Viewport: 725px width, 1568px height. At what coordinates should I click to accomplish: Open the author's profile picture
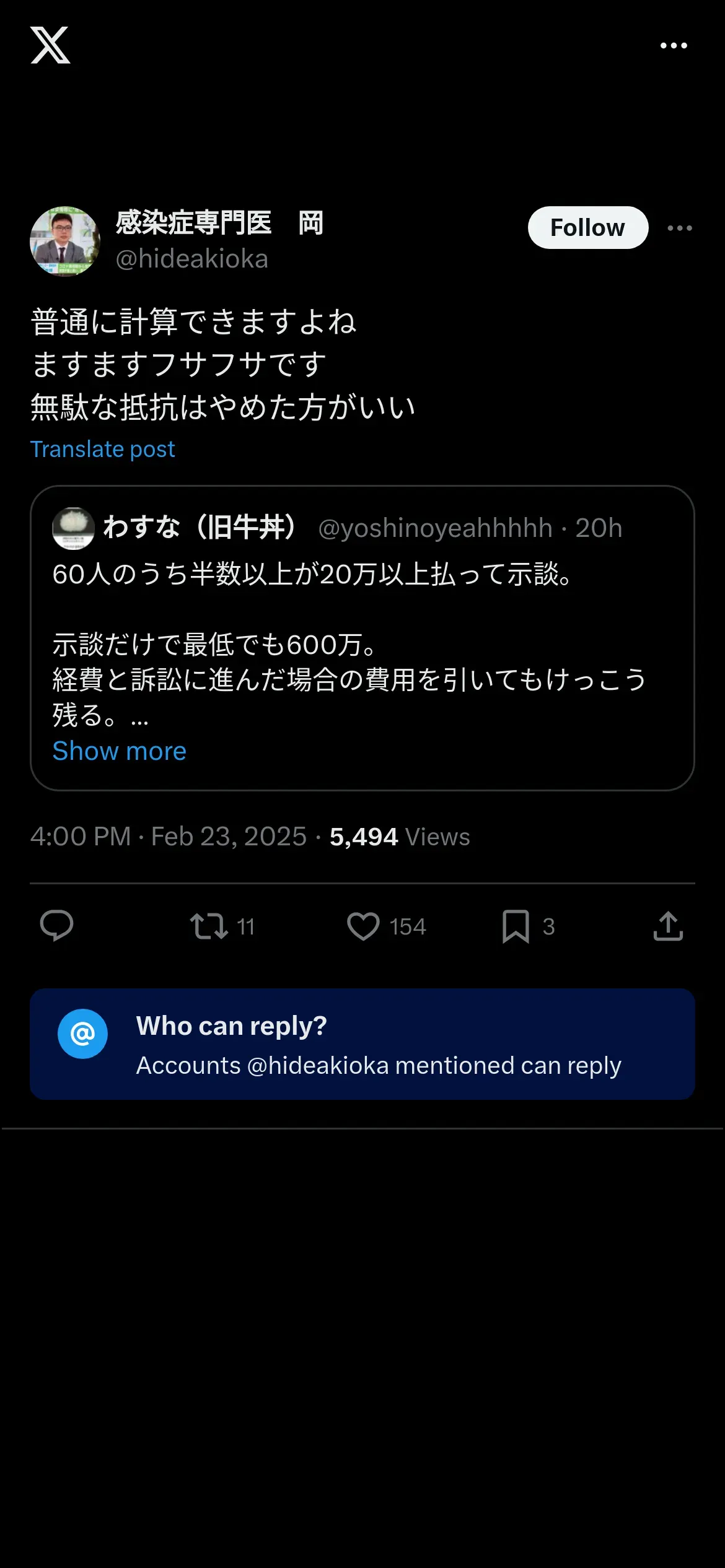tap(65, 242)
